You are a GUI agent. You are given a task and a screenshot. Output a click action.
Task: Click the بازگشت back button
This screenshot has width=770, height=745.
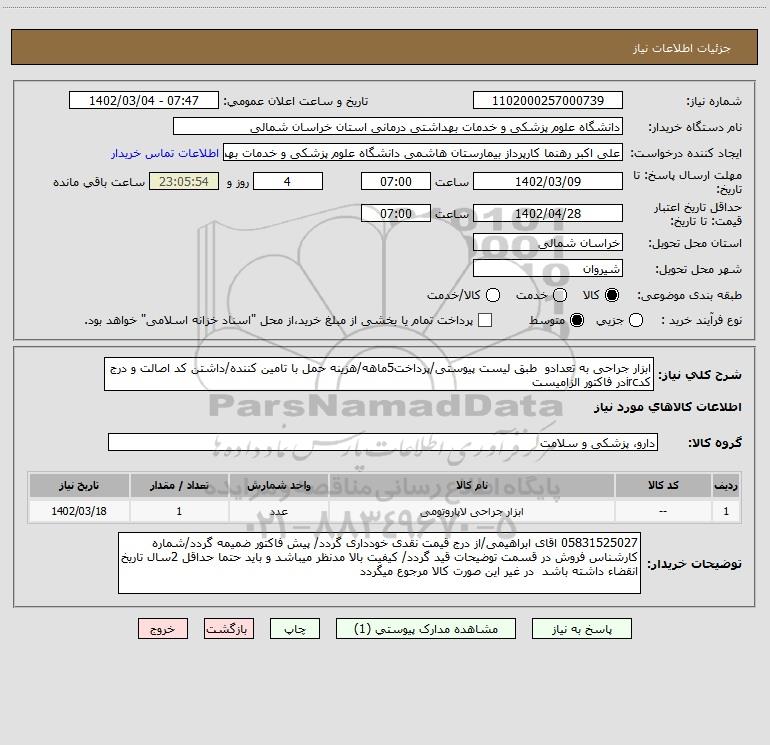[229, 629]
